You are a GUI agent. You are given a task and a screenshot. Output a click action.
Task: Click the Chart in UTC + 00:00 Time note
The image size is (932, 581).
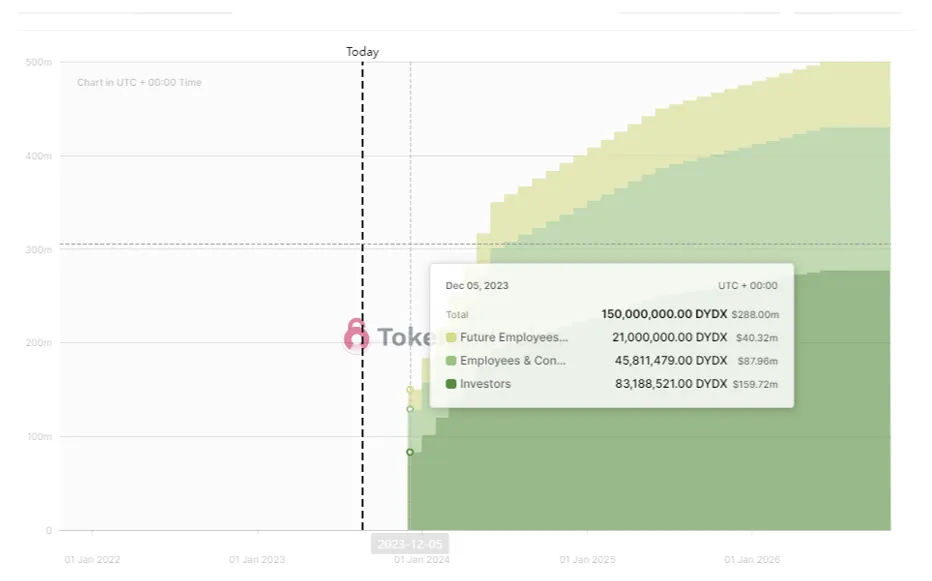[139, 82]
